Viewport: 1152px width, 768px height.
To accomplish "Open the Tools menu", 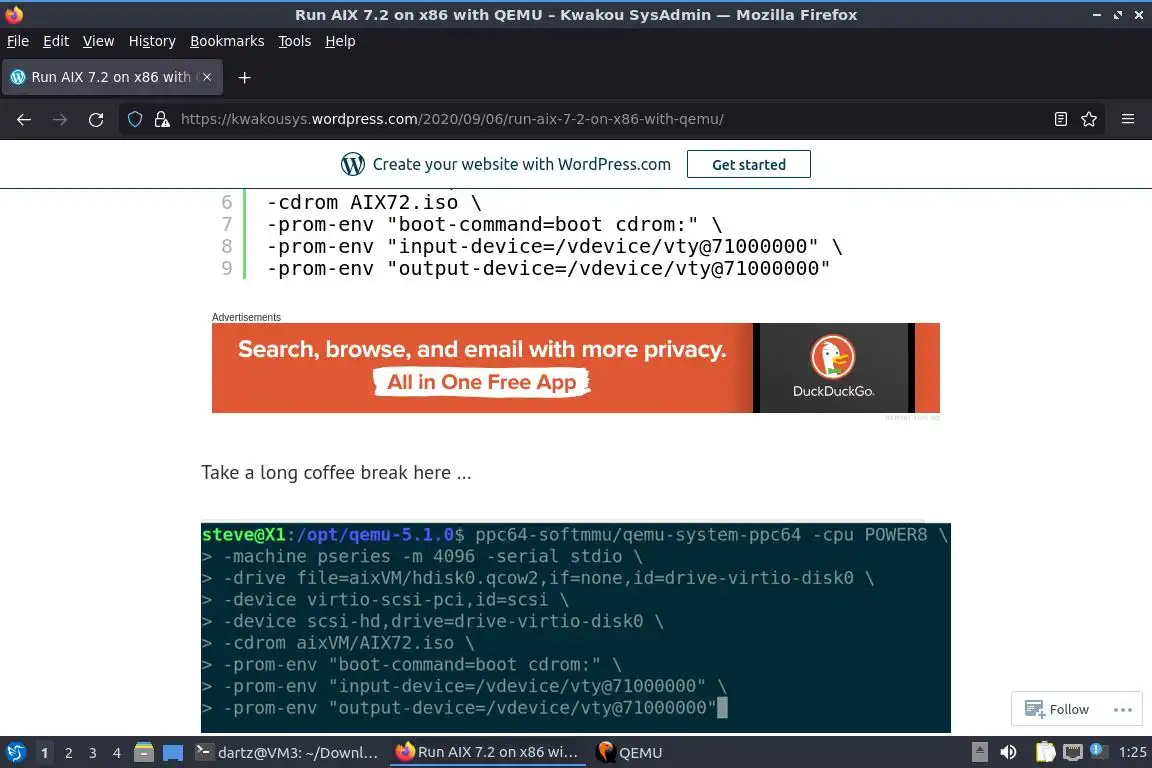I will 295,41.
